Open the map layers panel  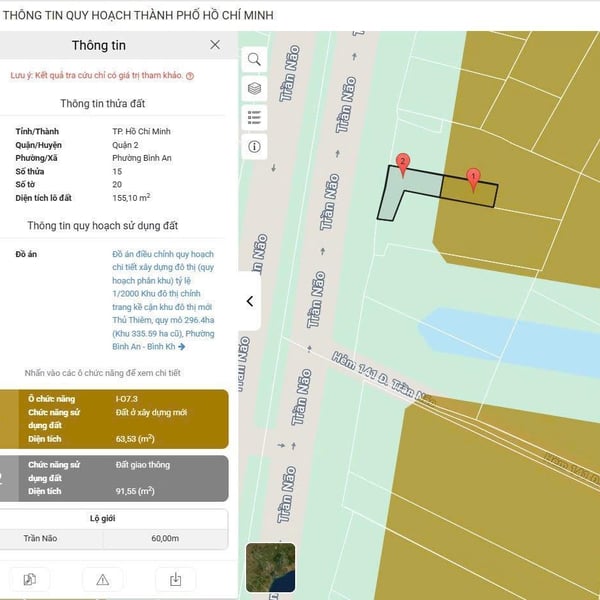[254, 88]
